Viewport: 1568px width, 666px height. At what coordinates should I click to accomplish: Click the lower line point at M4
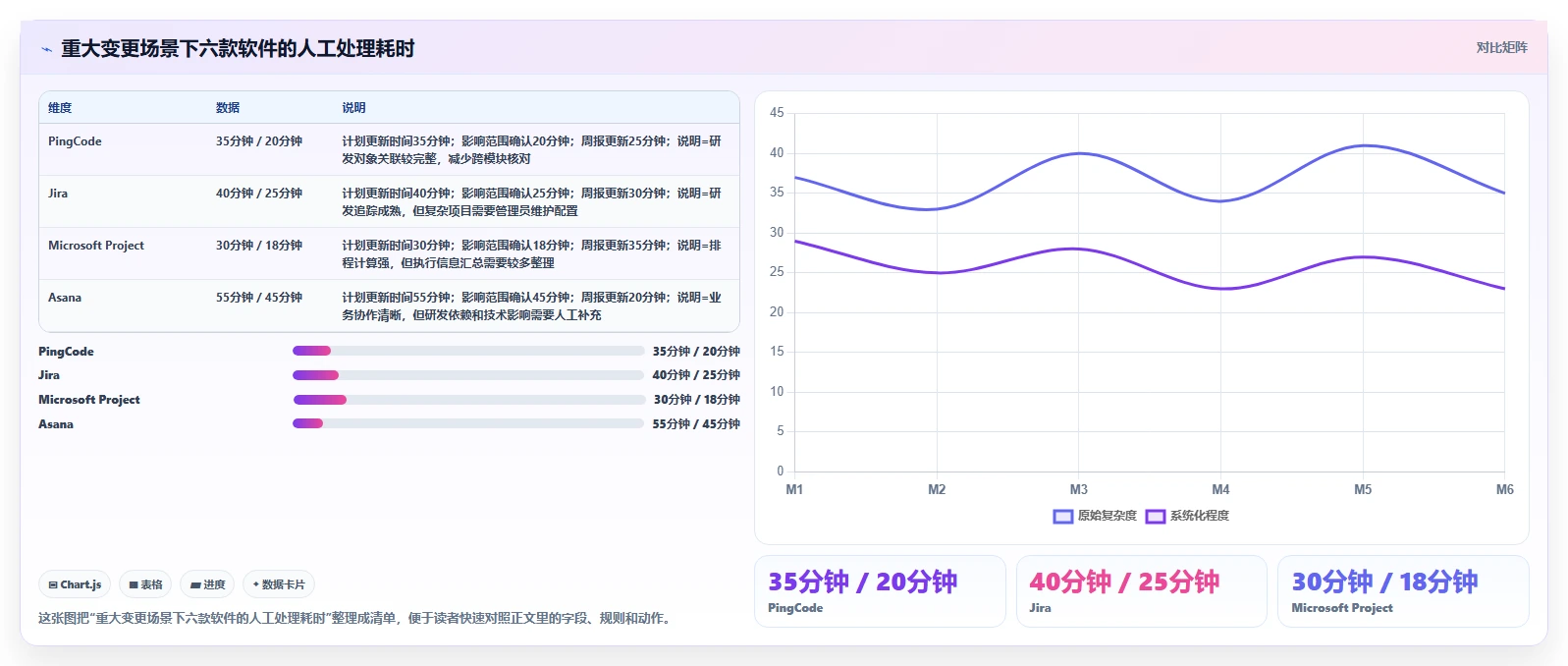pos(1220,288)
